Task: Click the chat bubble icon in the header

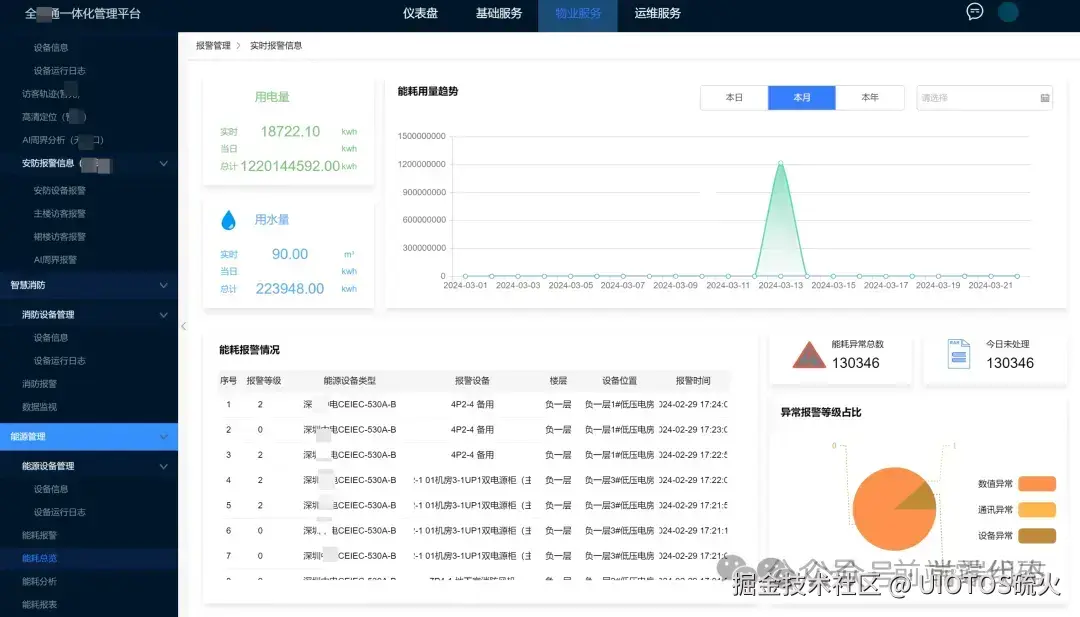Action: pyautogui.click(x=974, y=12)
